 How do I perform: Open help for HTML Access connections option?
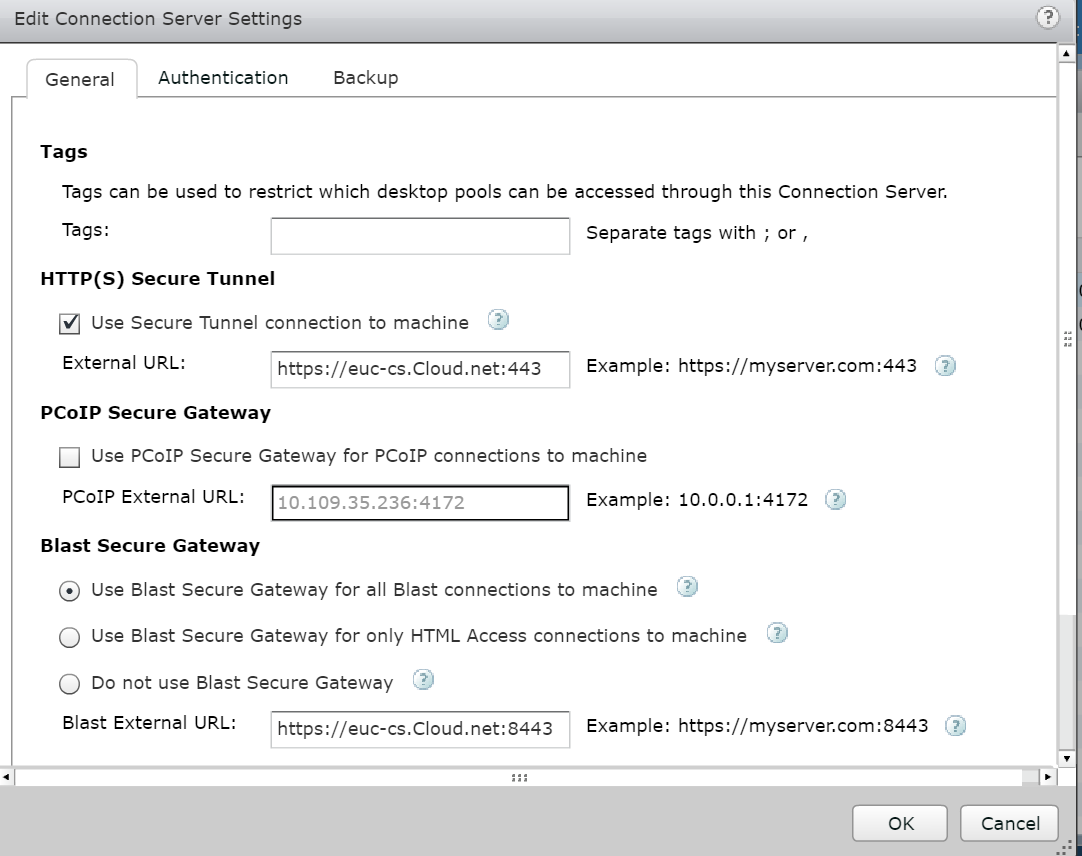point(777,633)
